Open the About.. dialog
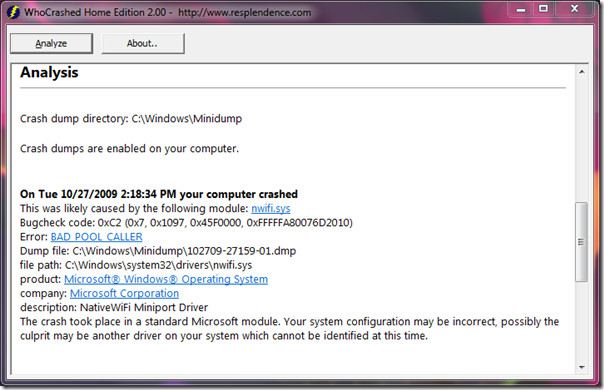Screen dimensions: 604x390 click(143, 43)
